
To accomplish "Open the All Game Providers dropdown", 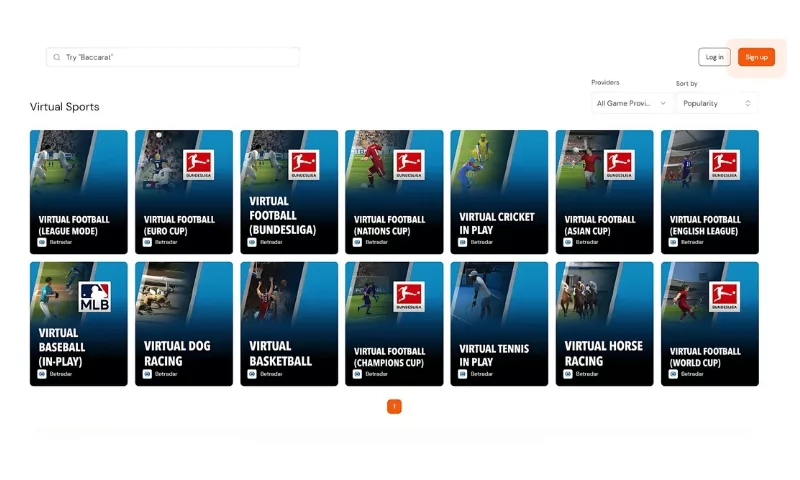I will pyautogui.click(x=632, y=103).
